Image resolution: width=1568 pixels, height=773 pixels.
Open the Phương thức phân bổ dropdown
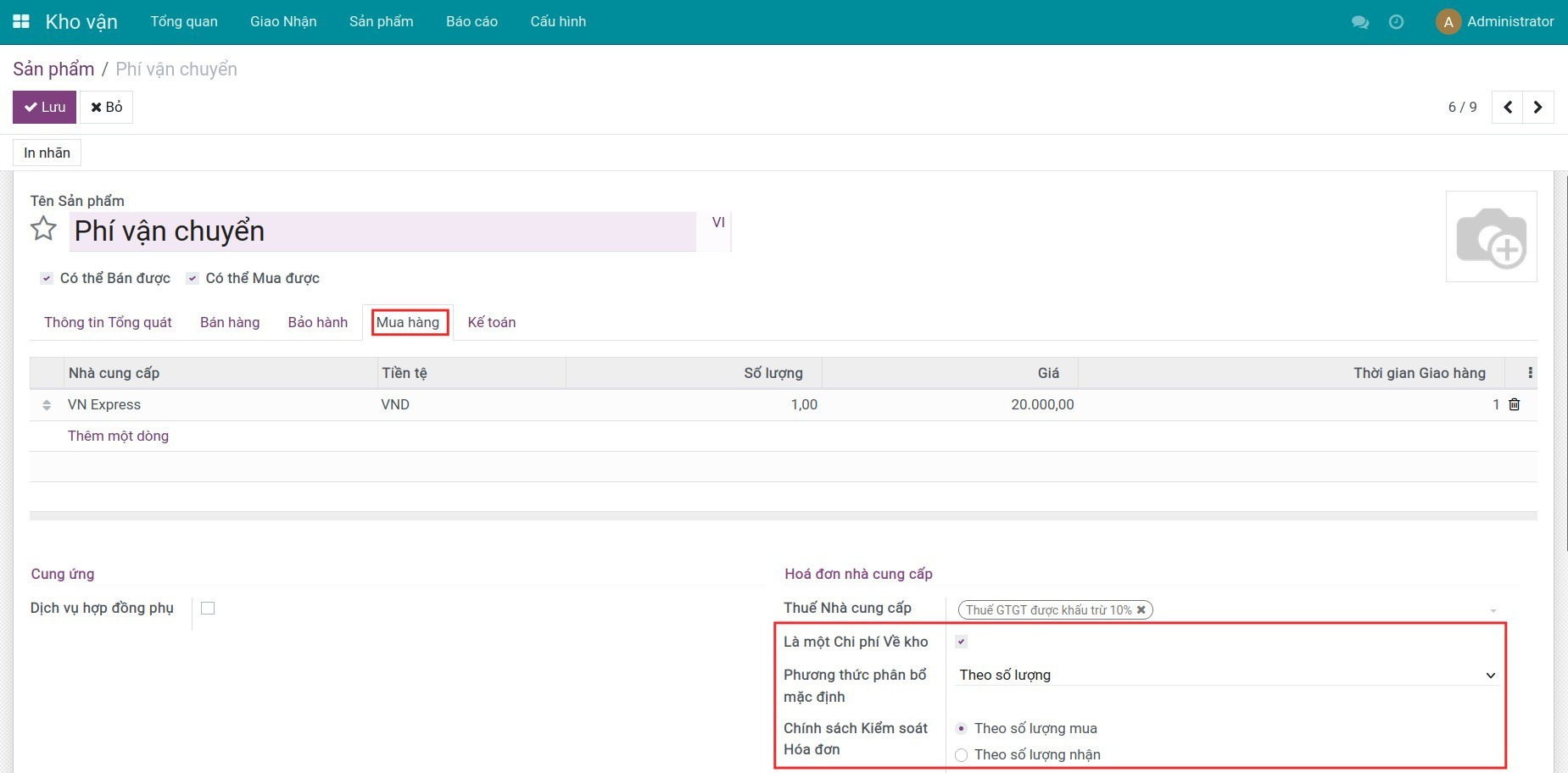(x=1226, y=676)
